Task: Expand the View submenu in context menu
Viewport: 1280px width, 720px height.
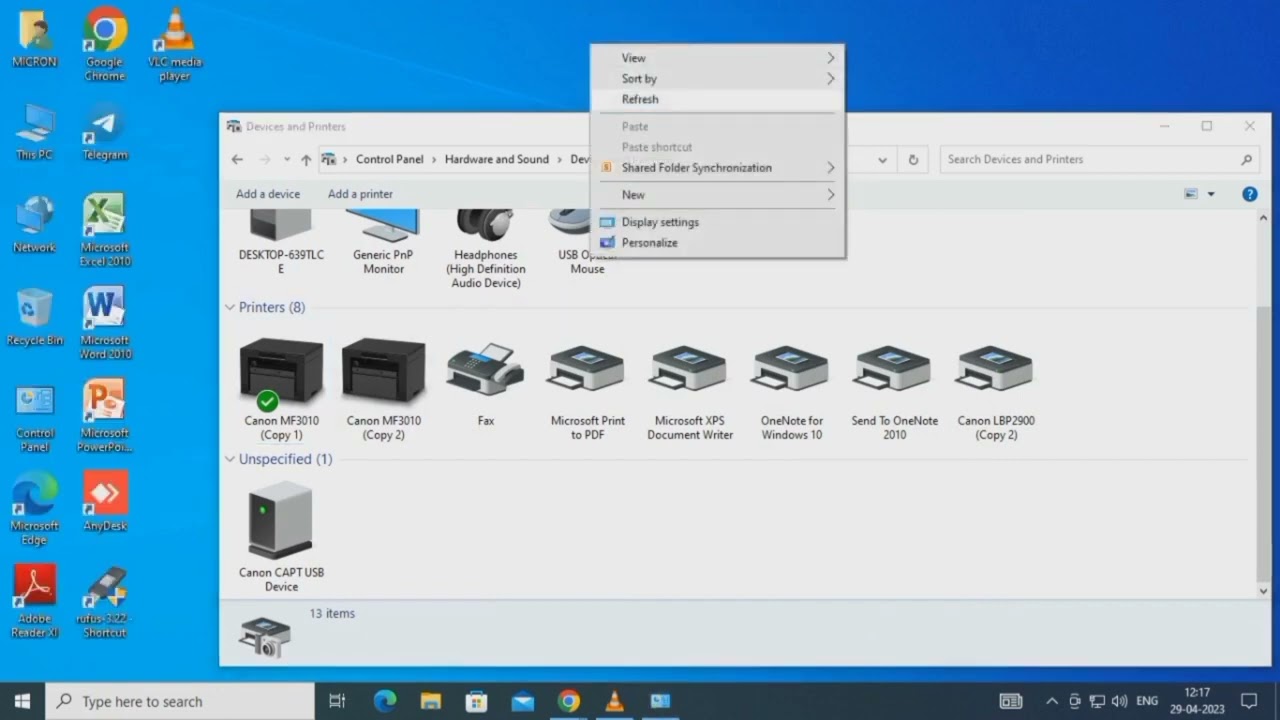Action: [717, 58]
